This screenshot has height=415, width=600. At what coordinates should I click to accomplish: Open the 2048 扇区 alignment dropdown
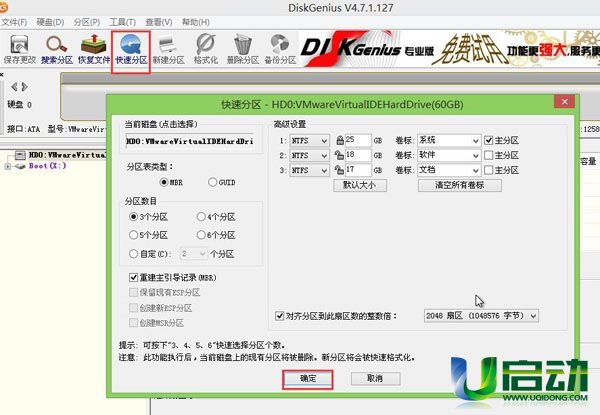481,316
